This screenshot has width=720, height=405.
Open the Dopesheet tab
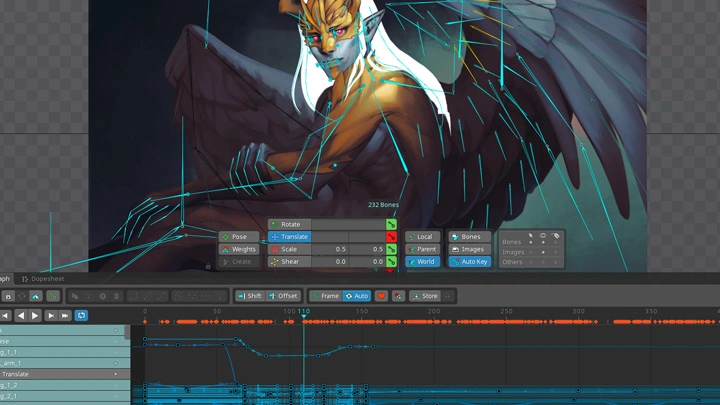[x=43, y=279]
